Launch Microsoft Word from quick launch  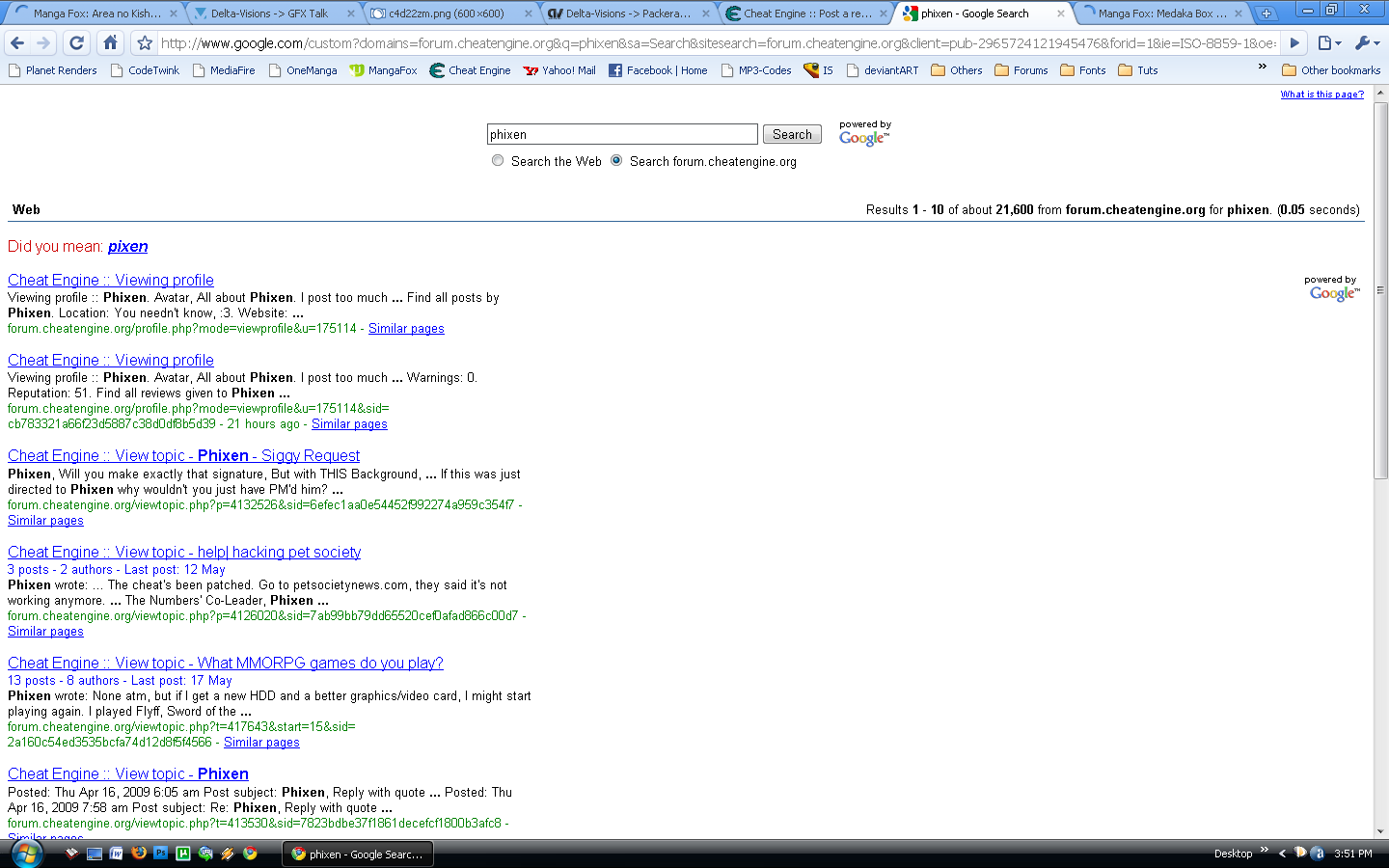(x=117, y=854)
